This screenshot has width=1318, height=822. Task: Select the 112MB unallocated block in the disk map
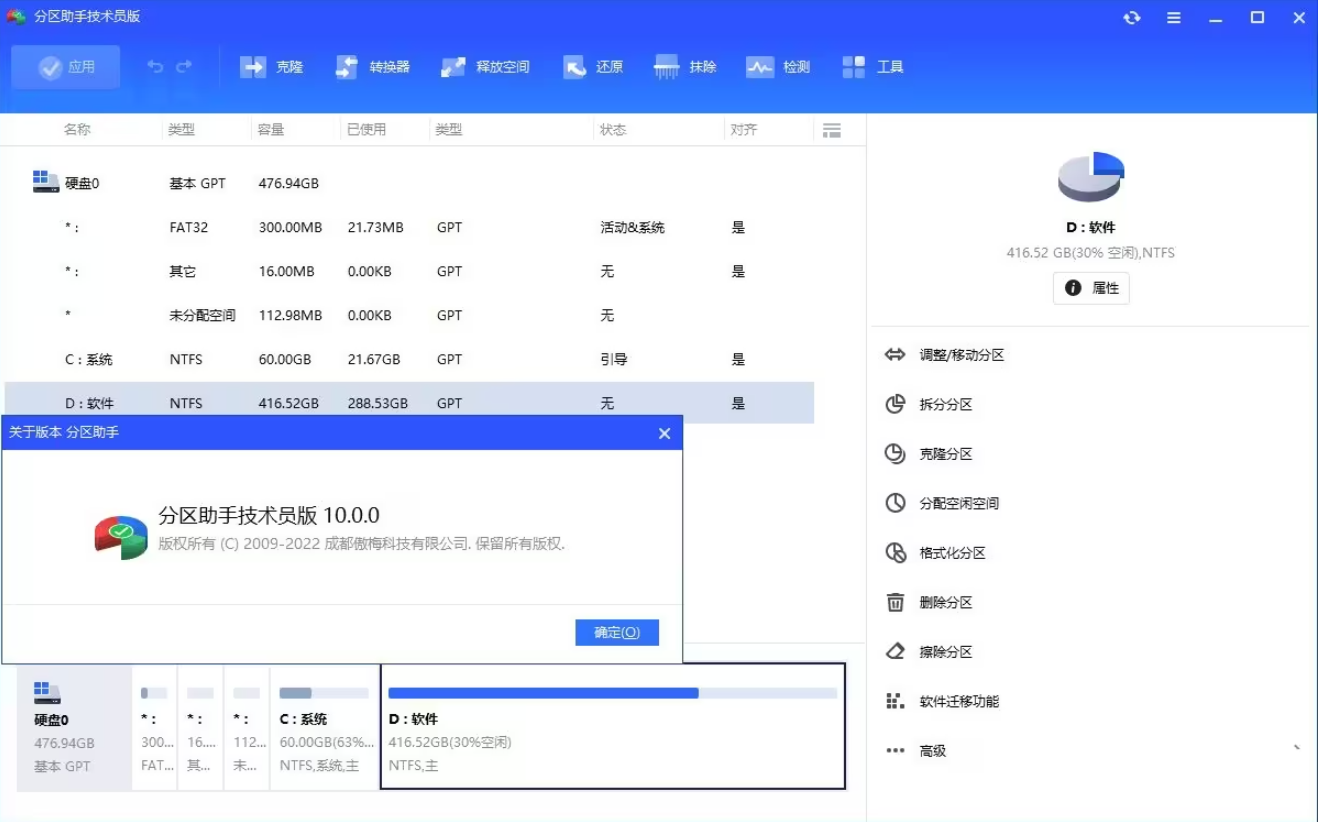click(246, 728)
